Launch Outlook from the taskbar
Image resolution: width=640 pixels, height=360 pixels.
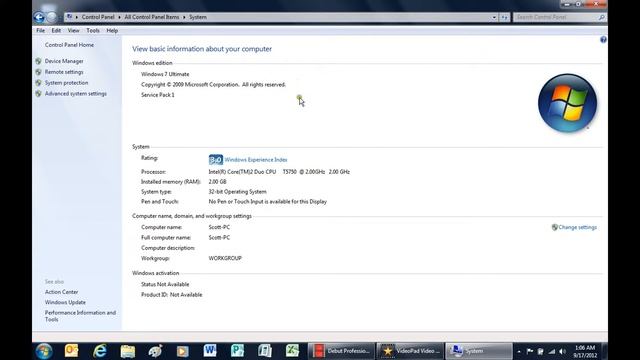pyautogui.click(x=71, y=351)
